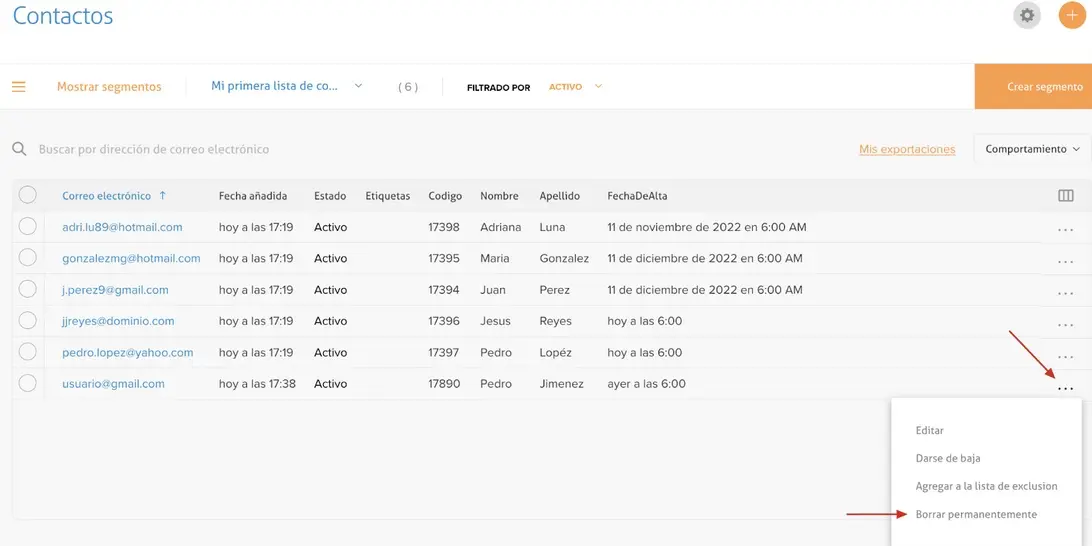
Task: Click the name Adriana cell
Action: tap(501, 227)
